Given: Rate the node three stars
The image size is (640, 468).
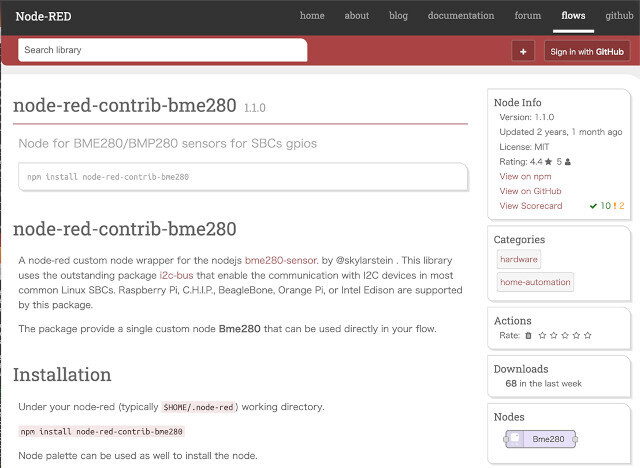Looking at the screenshot, I should [x=565, y=335].
